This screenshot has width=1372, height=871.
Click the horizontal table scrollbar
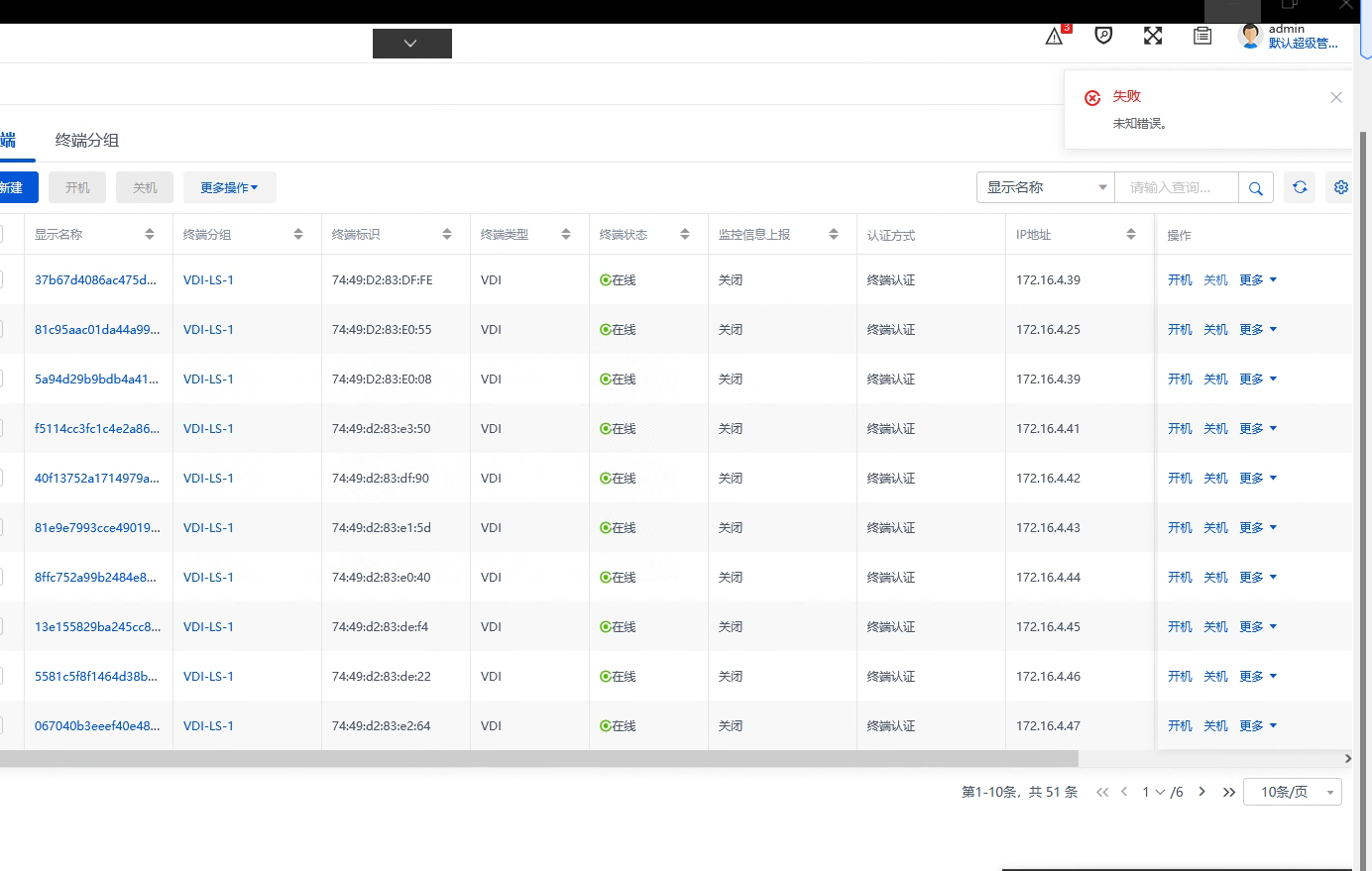coord(539,758)
